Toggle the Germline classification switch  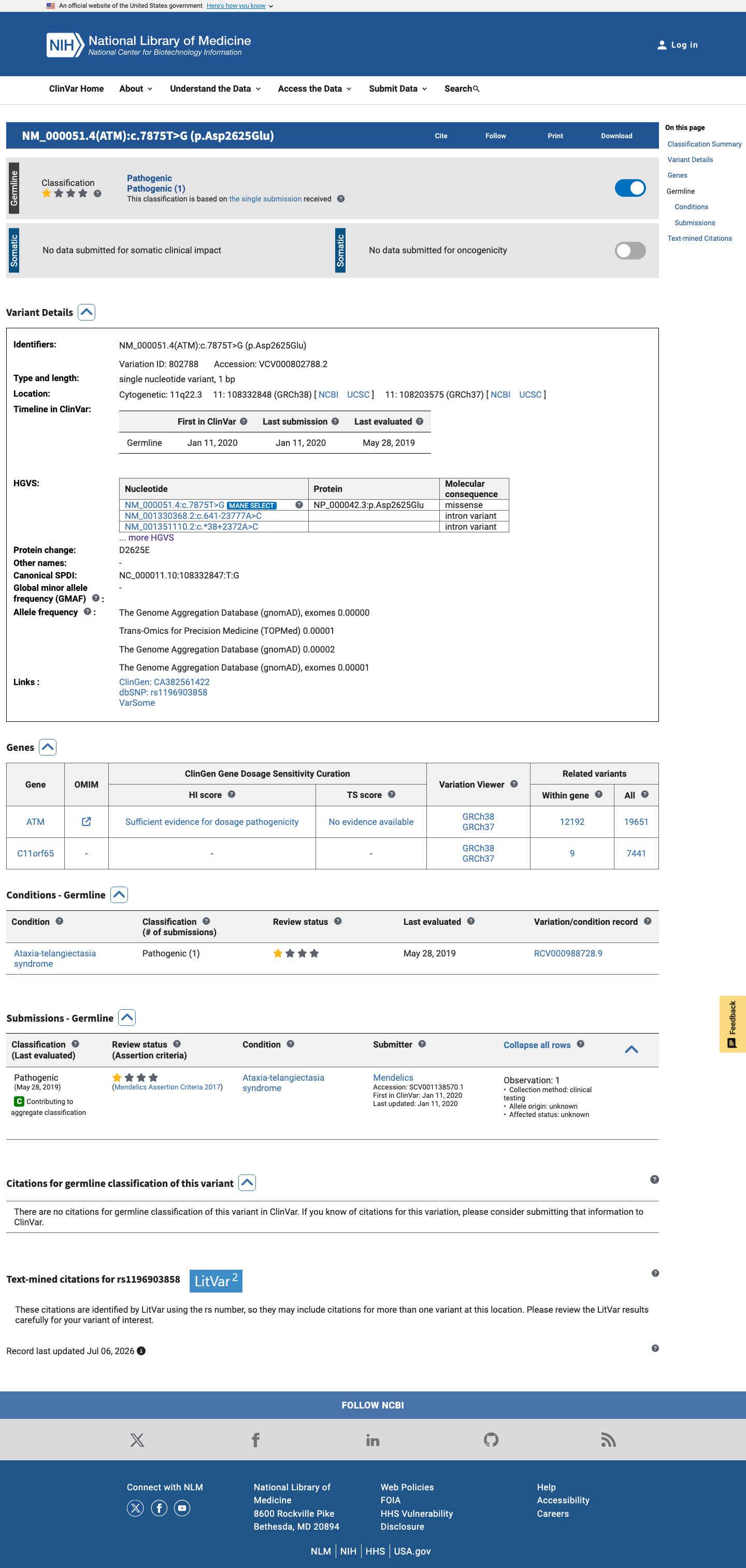click(630, 188)
